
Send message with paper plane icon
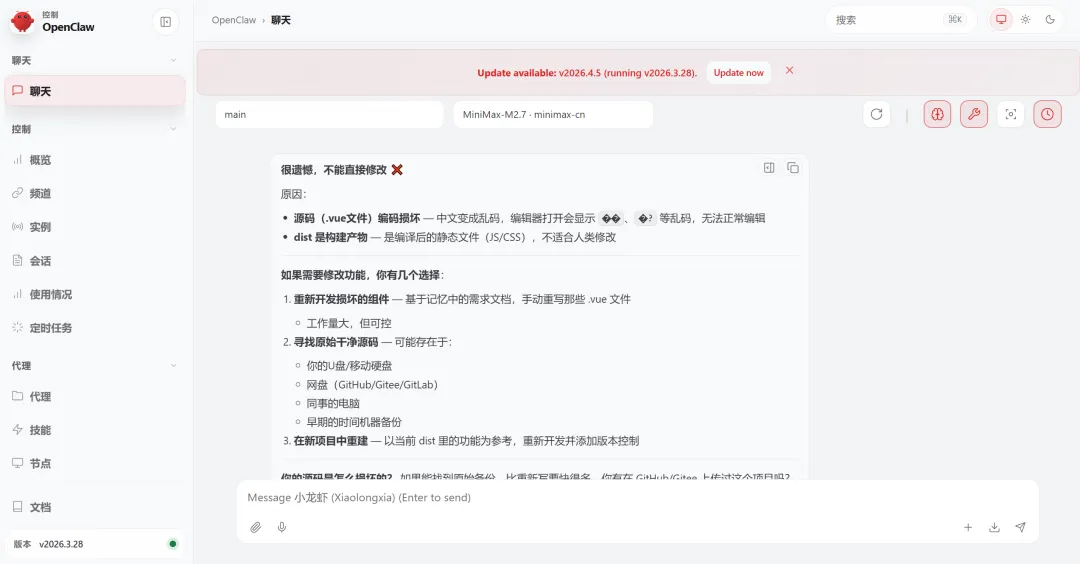[x=1020, y=528]
